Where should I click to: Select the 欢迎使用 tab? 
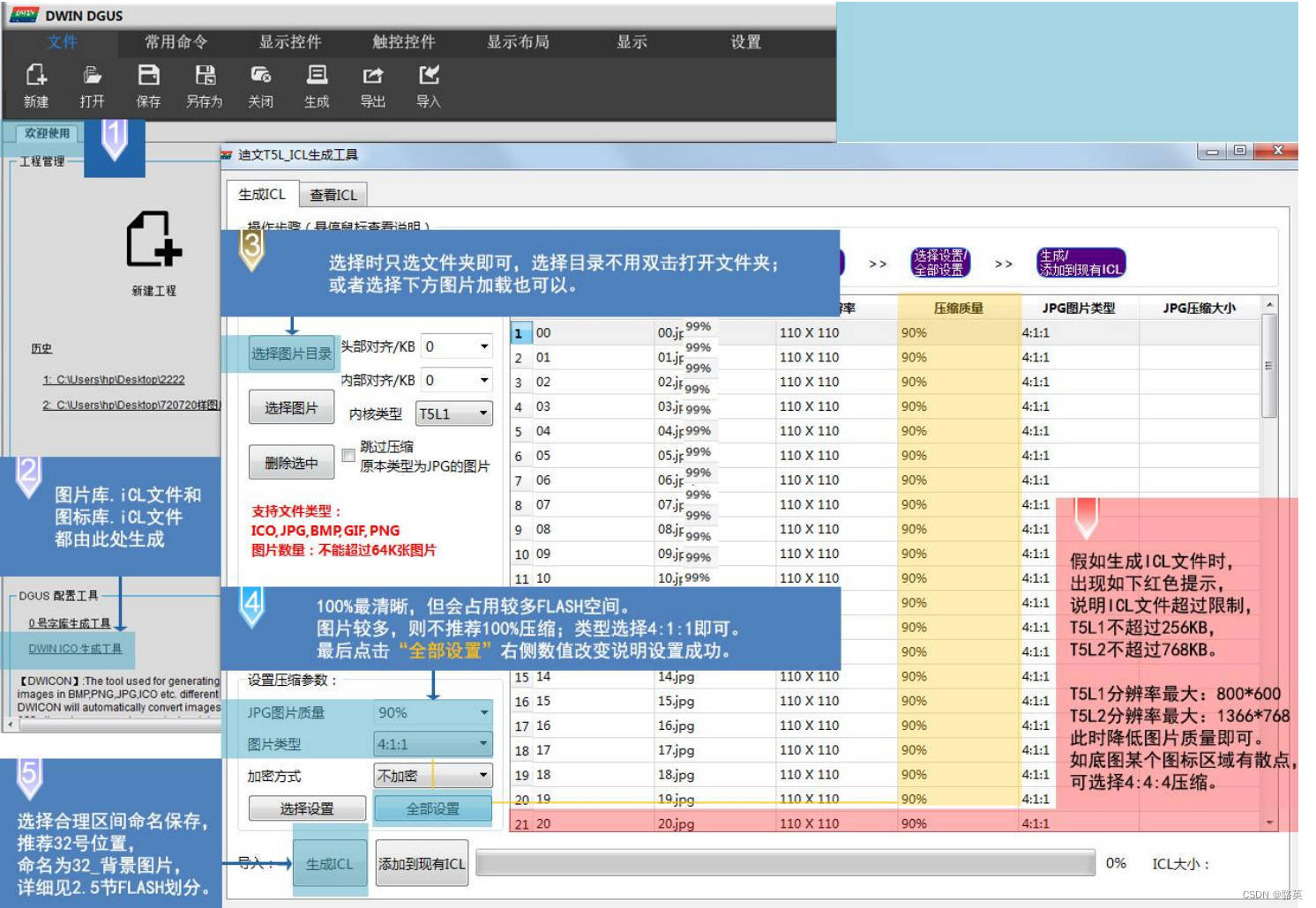[48, 133]
